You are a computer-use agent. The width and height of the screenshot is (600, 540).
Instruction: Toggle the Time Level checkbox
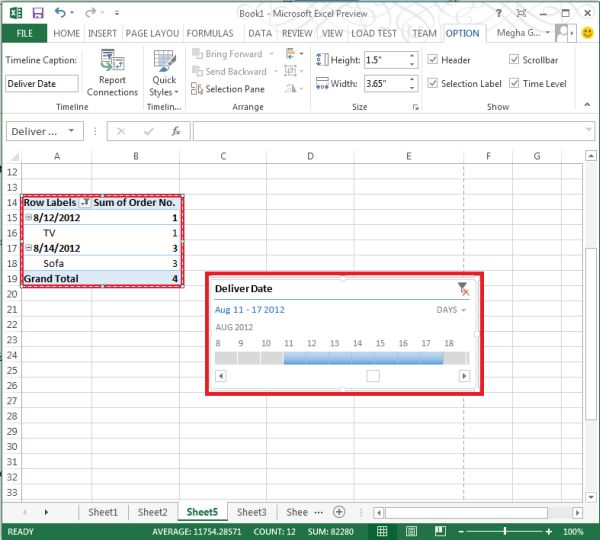(514, 83)
